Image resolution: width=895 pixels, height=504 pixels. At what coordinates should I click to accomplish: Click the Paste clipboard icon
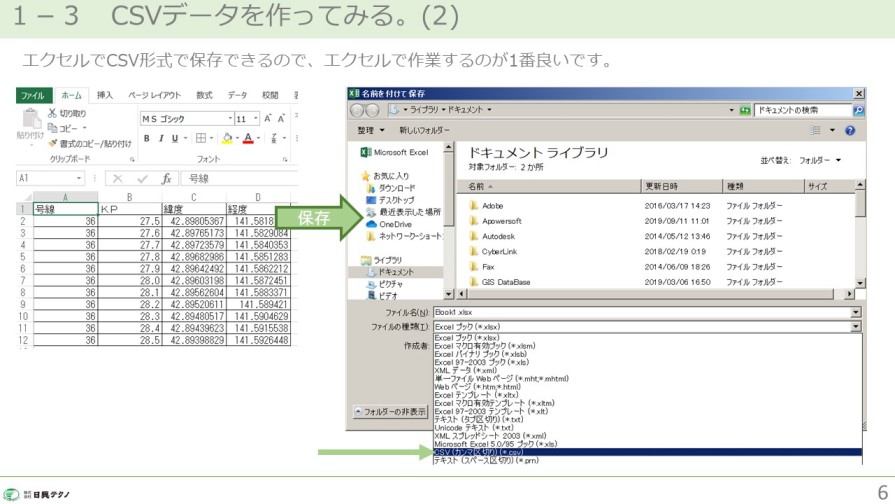click(31, 119)
